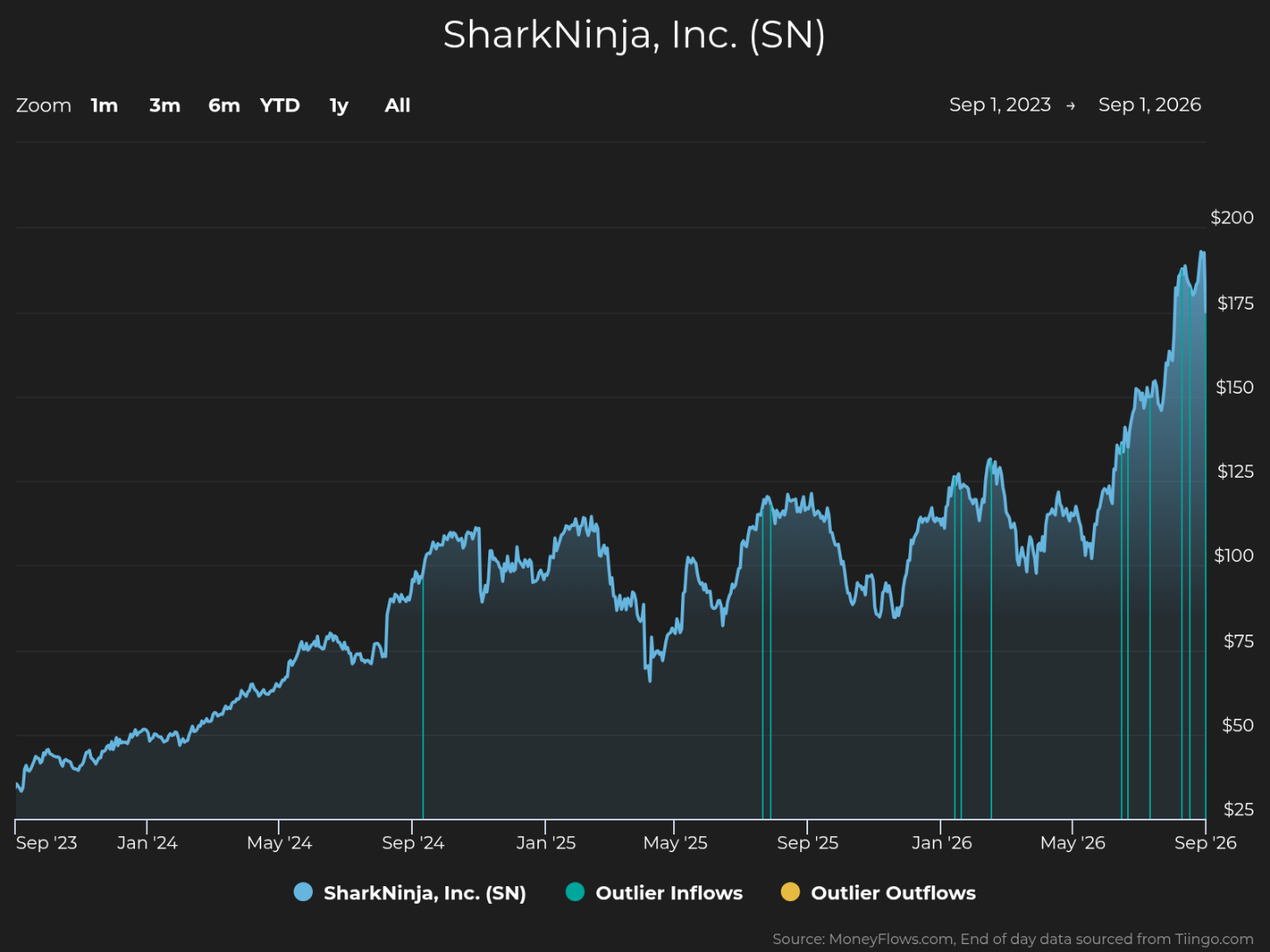Click the $200 price axis label
1270x952 pixels.
pyautogui.click(x=1231, y=217)
